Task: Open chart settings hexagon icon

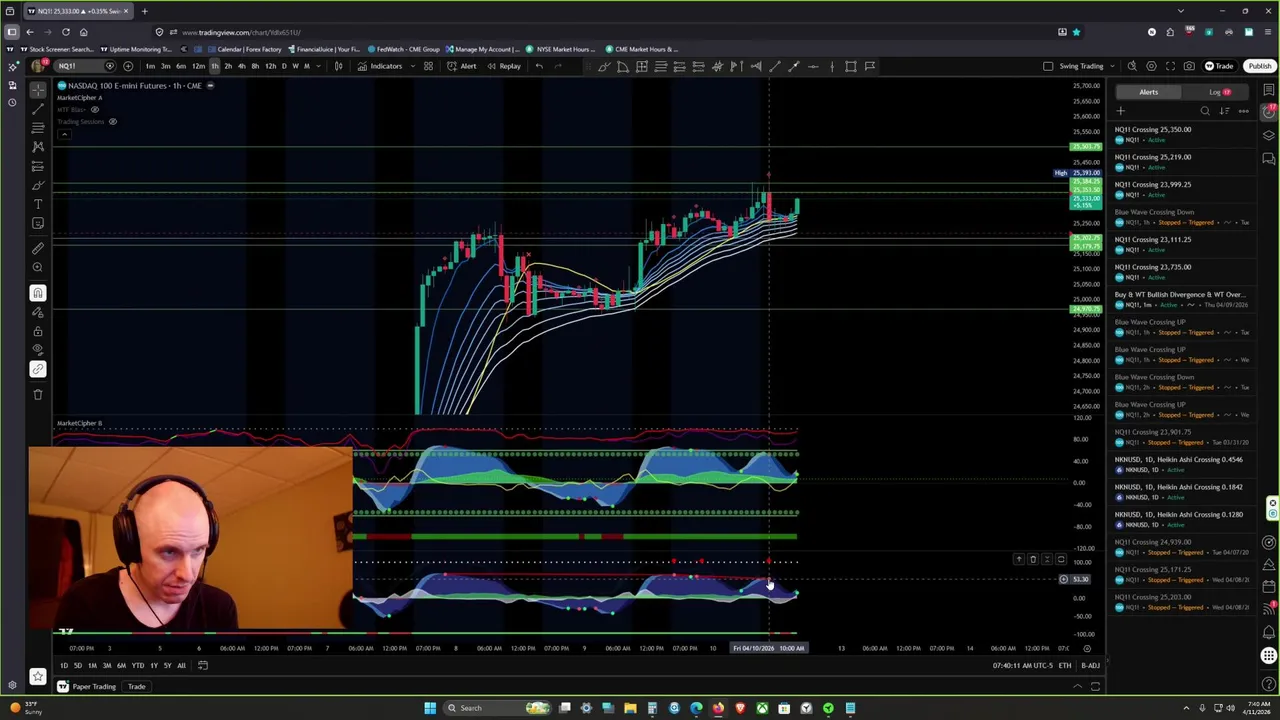Action: point(1151,66)
